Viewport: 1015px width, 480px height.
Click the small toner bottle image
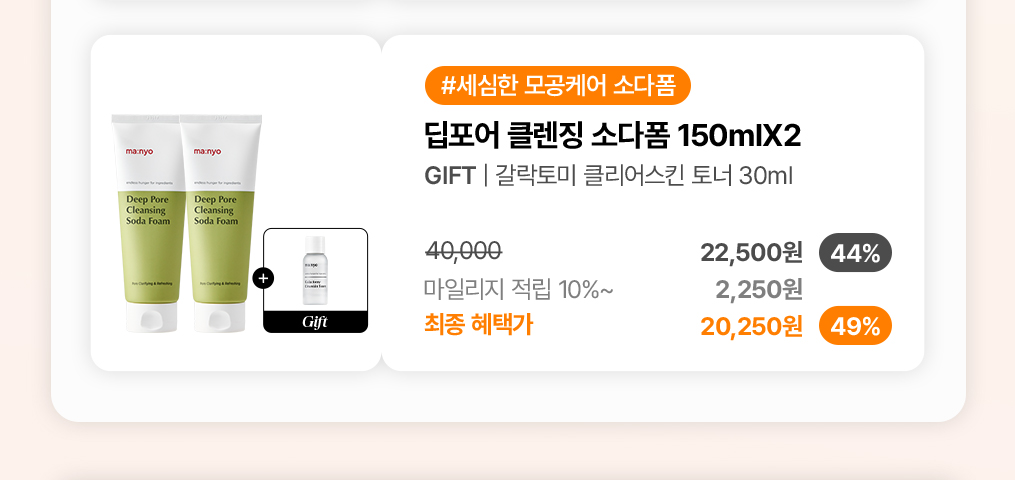(315, 270)
